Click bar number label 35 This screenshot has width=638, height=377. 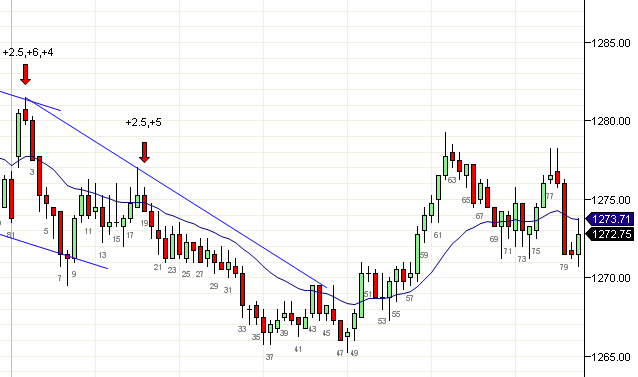point(256,337)
